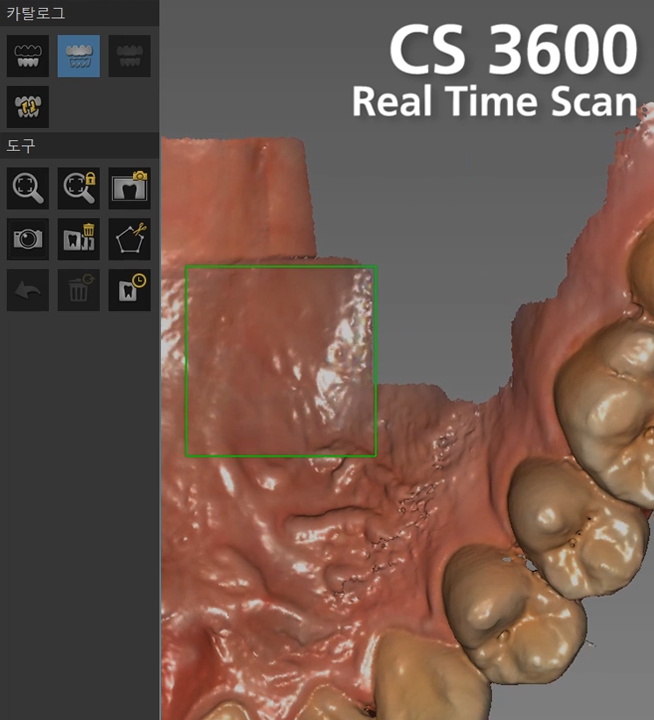
Task: Open the tooth scan history clock icon
Action: 130,290
